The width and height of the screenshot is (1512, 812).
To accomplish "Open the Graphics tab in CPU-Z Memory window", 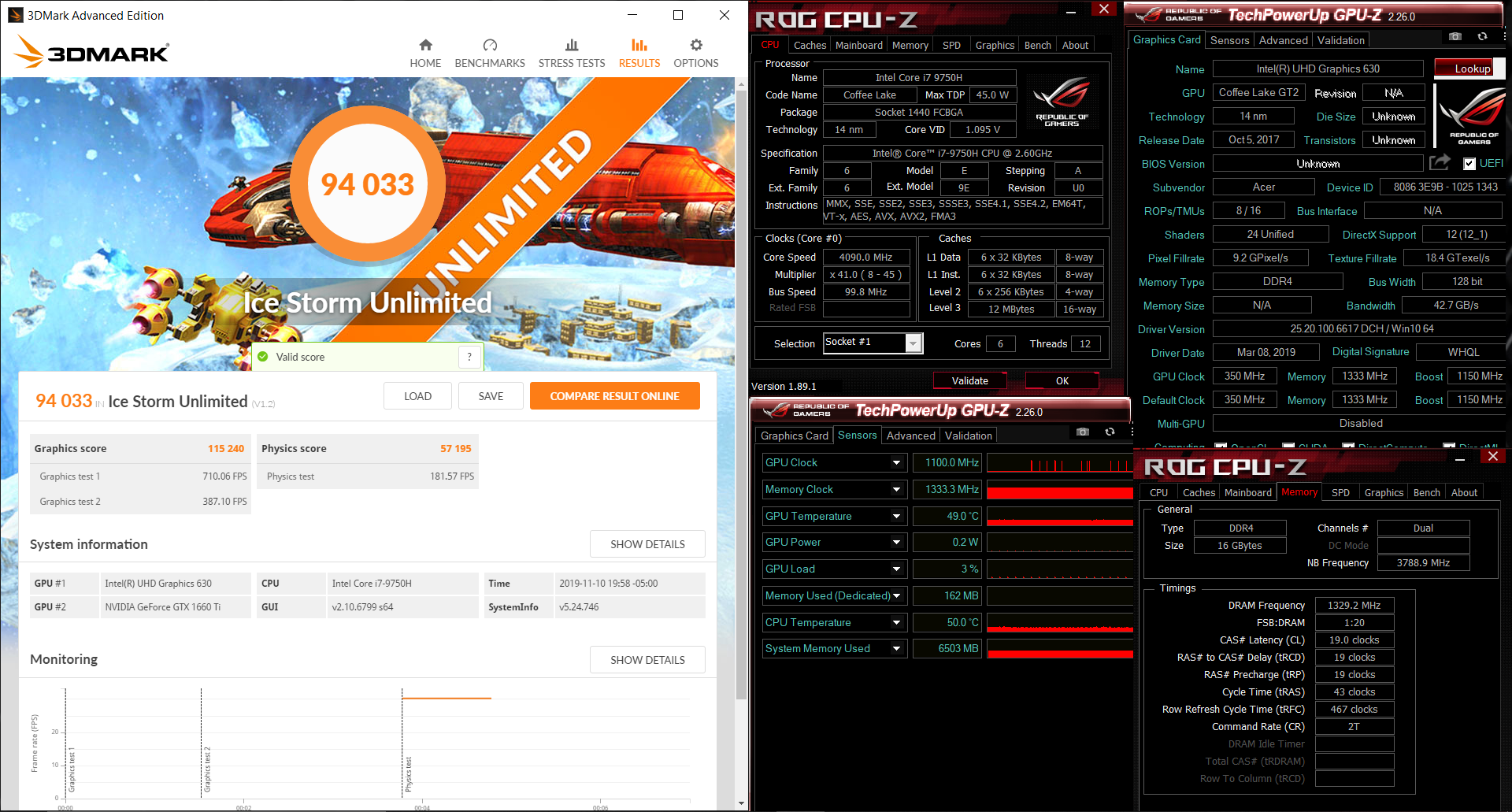I will pyautogui.click(x=1384, y=492).
